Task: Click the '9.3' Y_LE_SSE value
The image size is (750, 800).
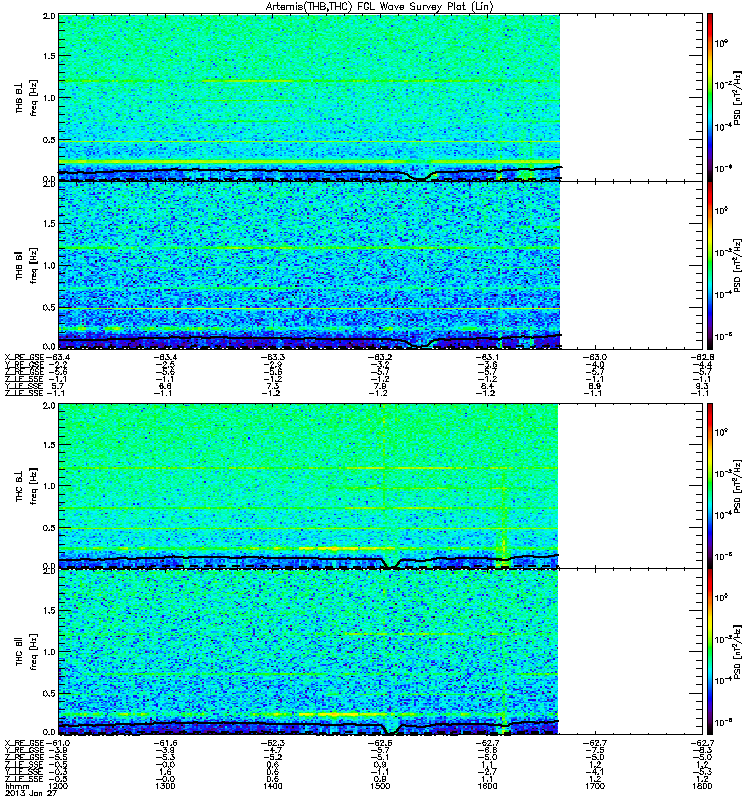Action: click(x=703, y=386)
